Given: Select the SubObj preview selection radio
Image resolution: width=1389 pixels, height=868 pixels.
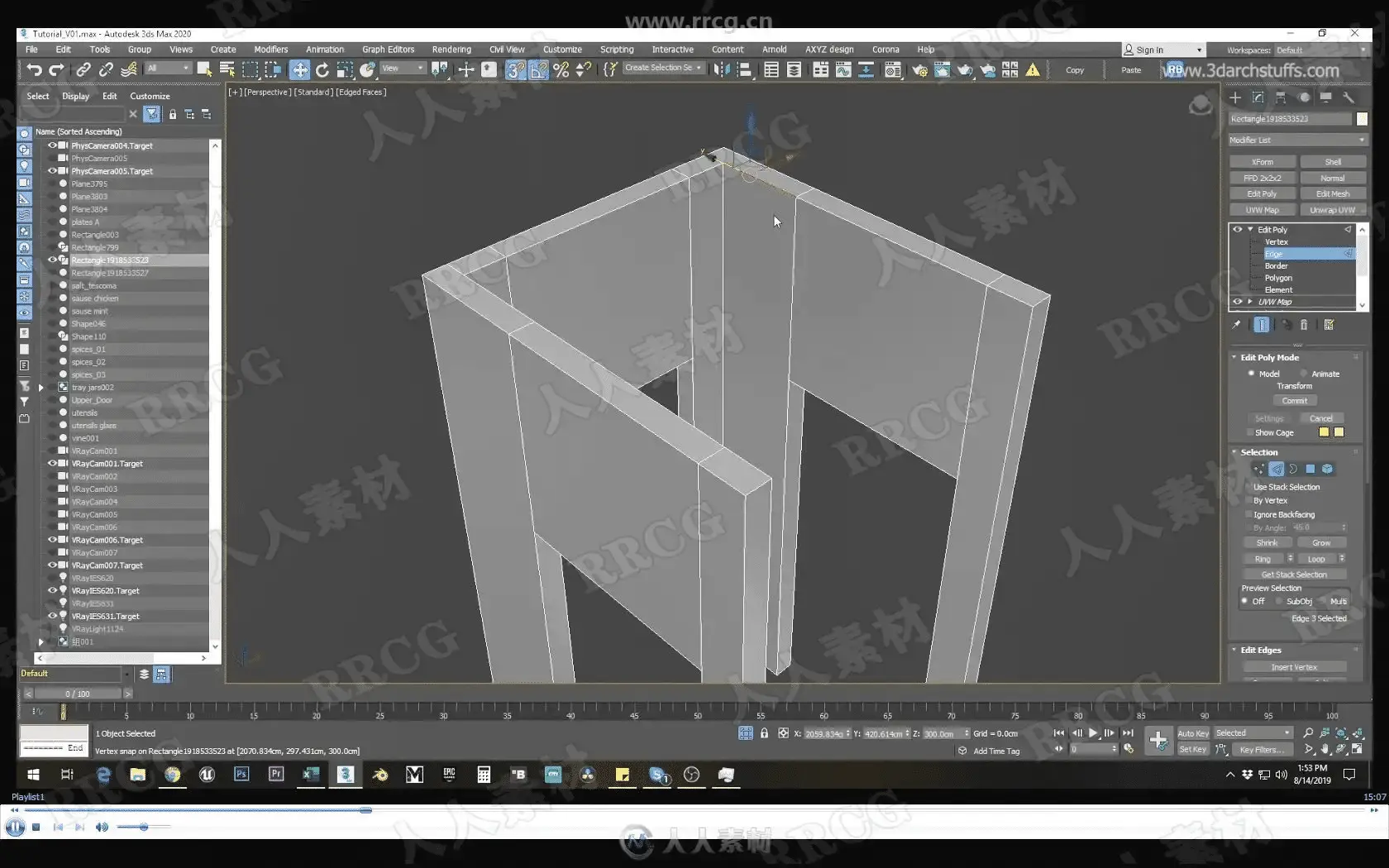Looking at the screenshot, I should pos(1278,601).
